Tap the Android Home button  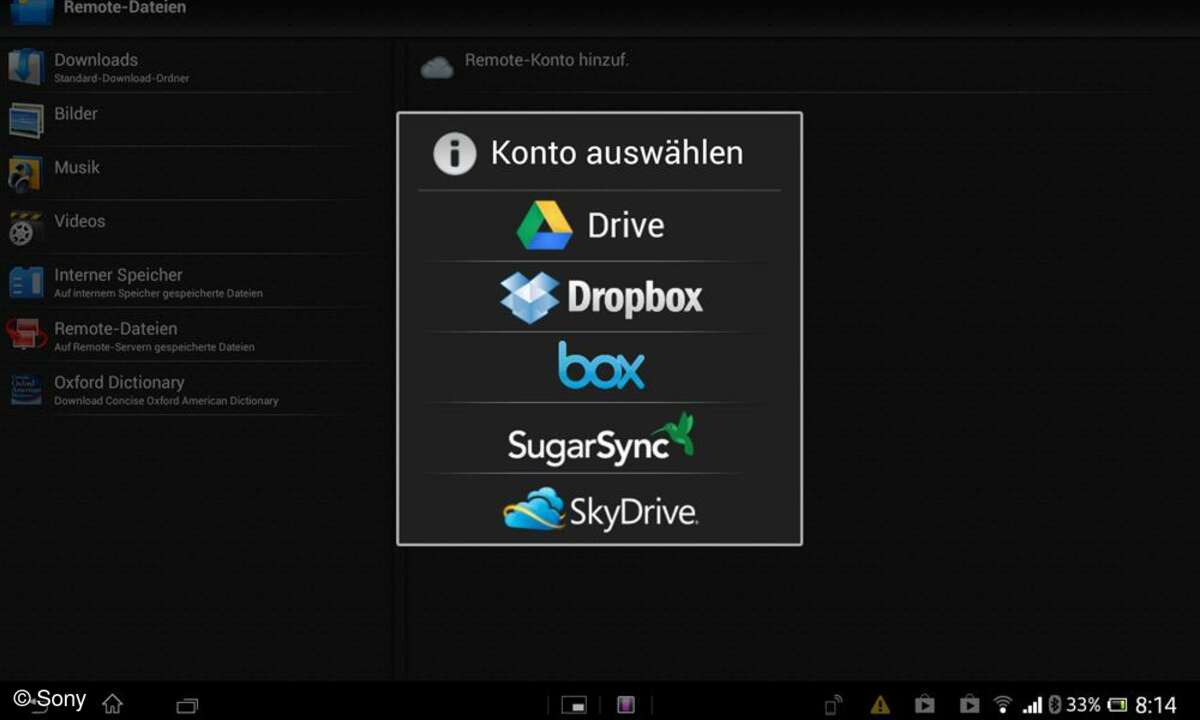[112, 704]
